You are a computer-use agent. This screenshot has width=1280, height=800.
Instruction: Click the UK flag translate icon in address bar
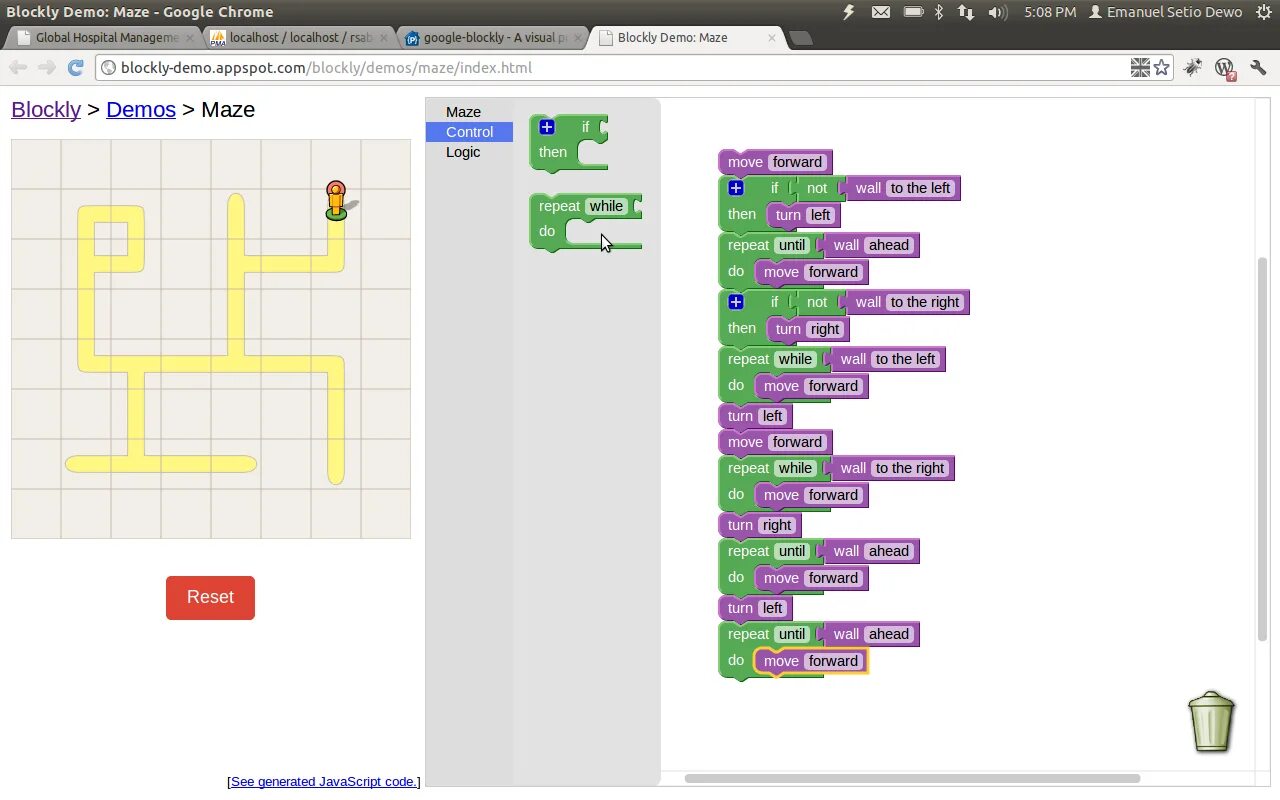pyautogui.click(x=1140, y=67)
